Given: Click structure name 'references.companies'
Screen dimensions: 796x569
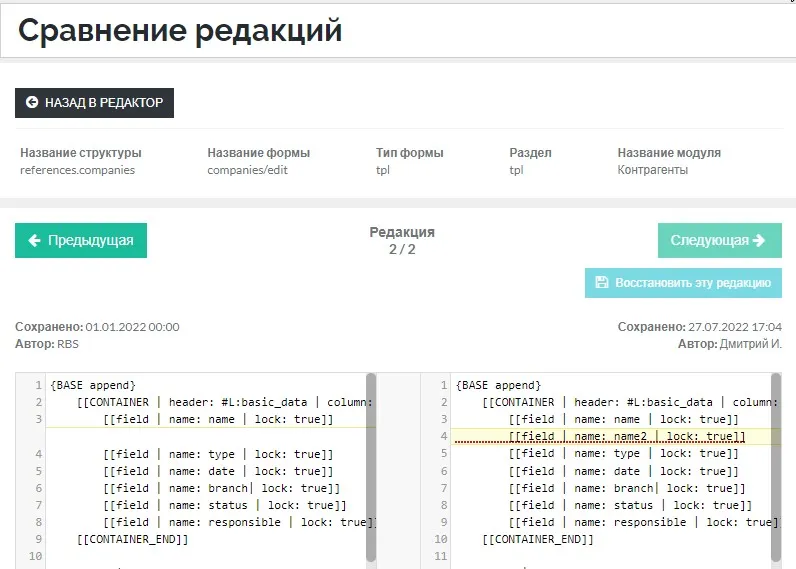Looking at the screenshot, I should pos(77,170).
